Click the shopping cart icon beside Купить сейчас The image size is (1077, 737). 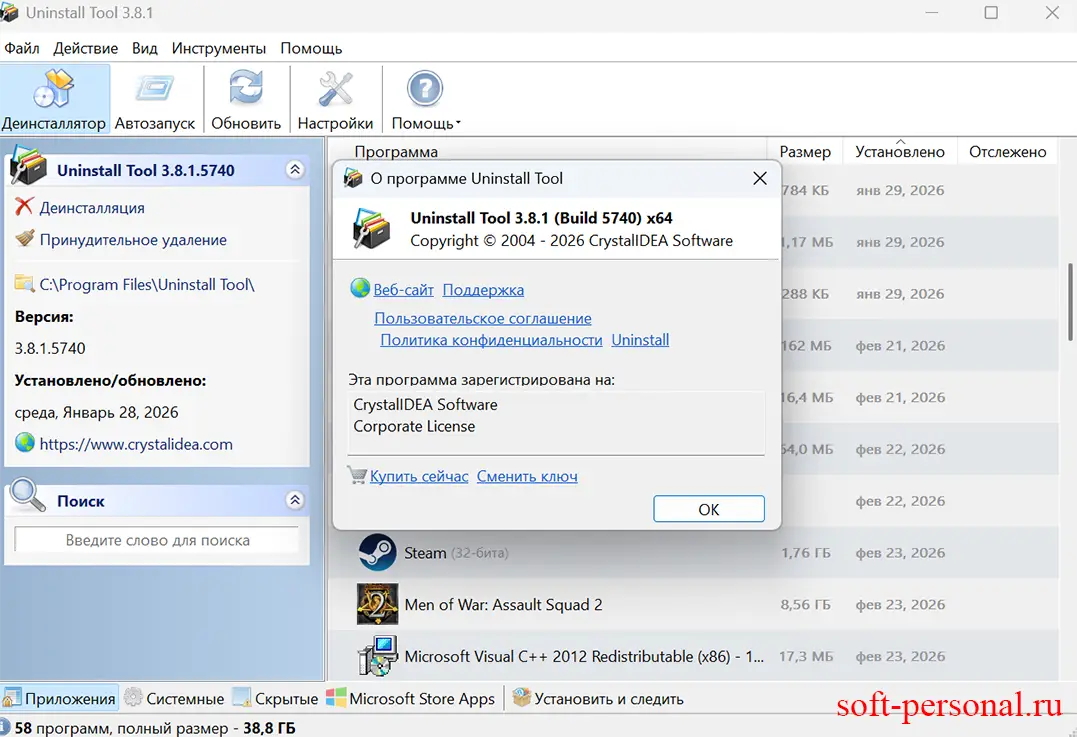pos(357,475)
